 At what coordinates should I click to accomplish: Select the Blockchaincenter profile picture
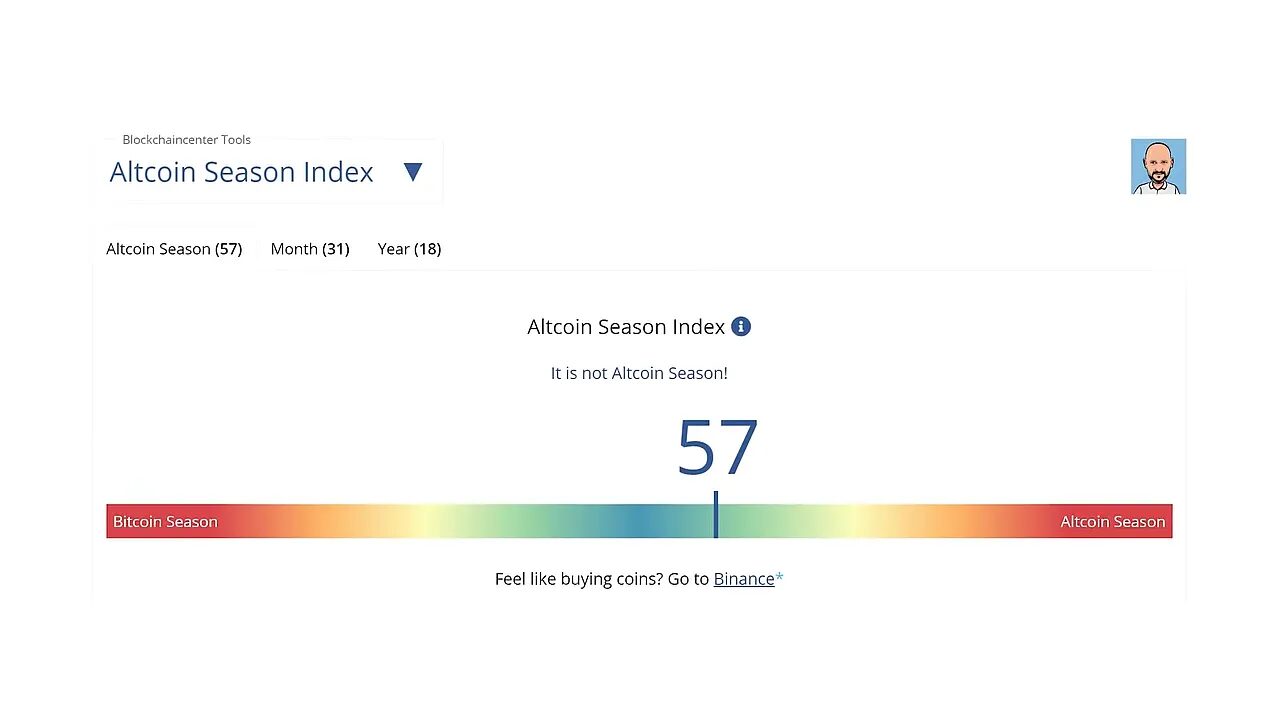click(x=1158, y=166)
